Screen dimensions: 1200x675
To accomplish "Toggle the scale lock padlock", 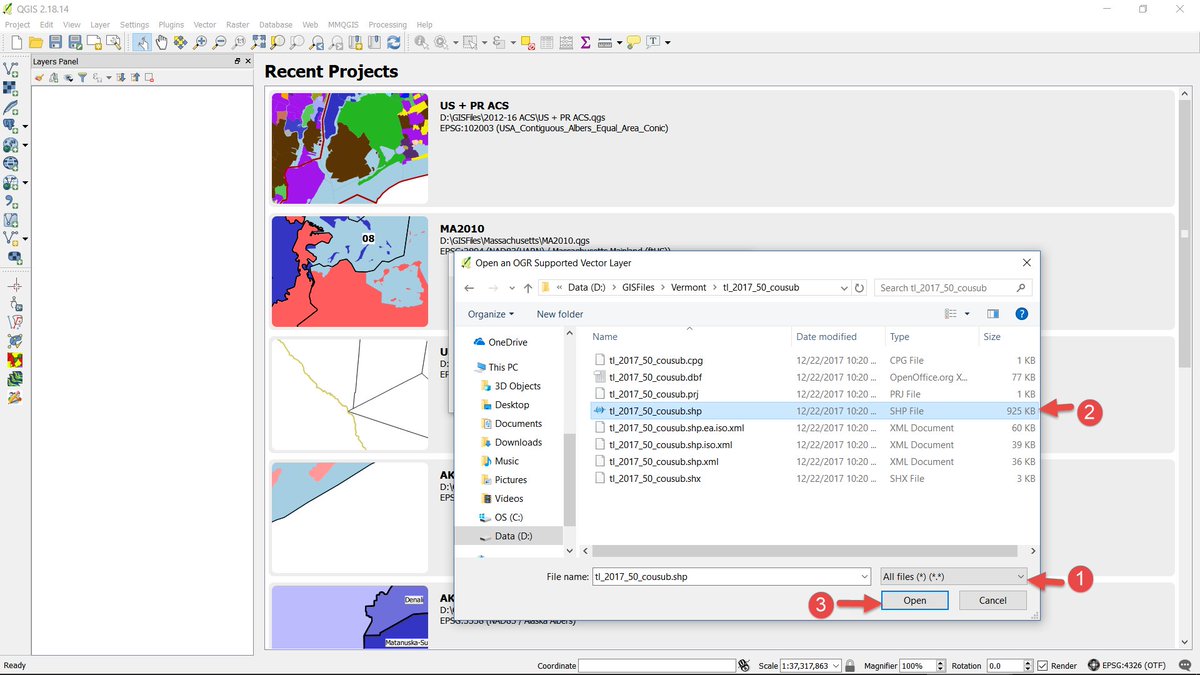I will tap(849, 665).
